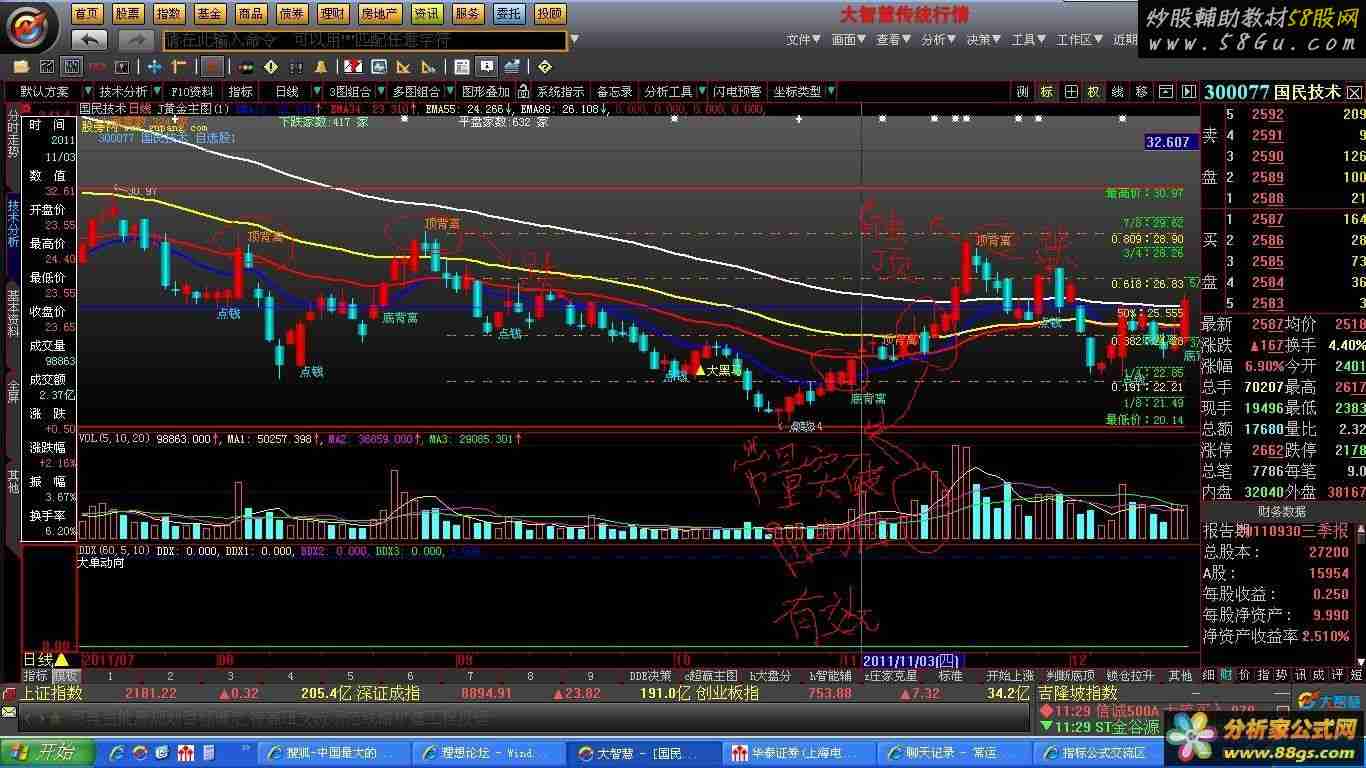Toggle the 势 trend tab in right panel
This screenshot has width=1366, height=768.
coord(1282,676)
